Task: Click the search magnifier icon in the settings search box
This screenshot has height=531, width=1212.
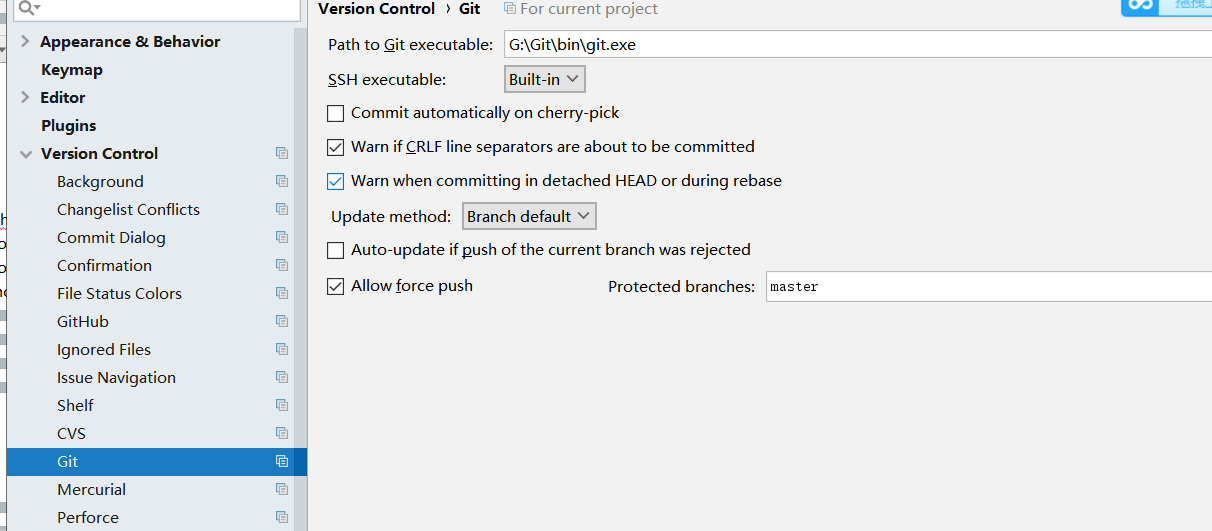Action: 28,8
